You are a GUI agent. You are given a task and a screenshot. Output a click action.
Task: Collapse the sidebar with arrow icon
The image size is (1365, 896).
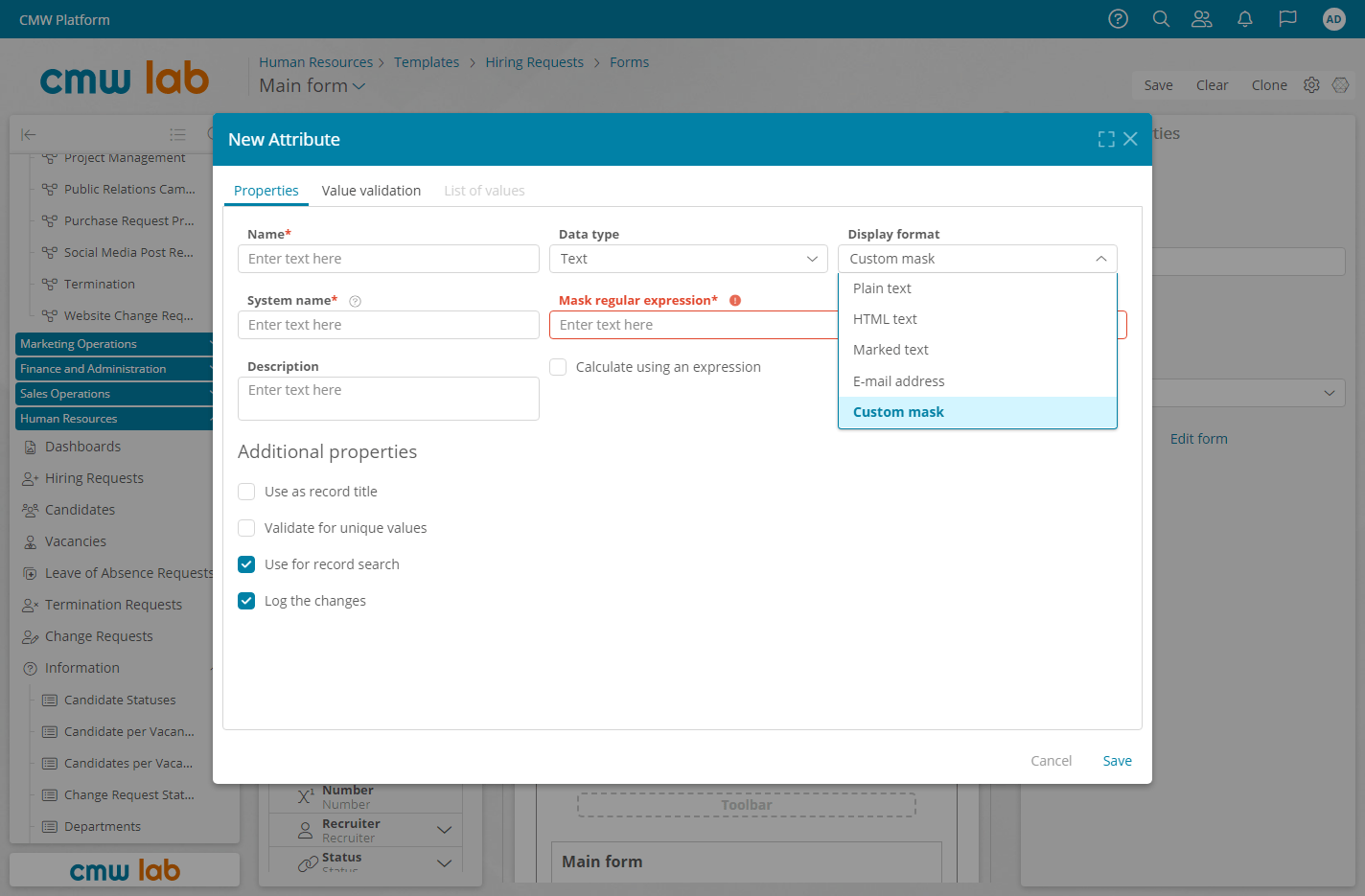click(x=29, y=135)
